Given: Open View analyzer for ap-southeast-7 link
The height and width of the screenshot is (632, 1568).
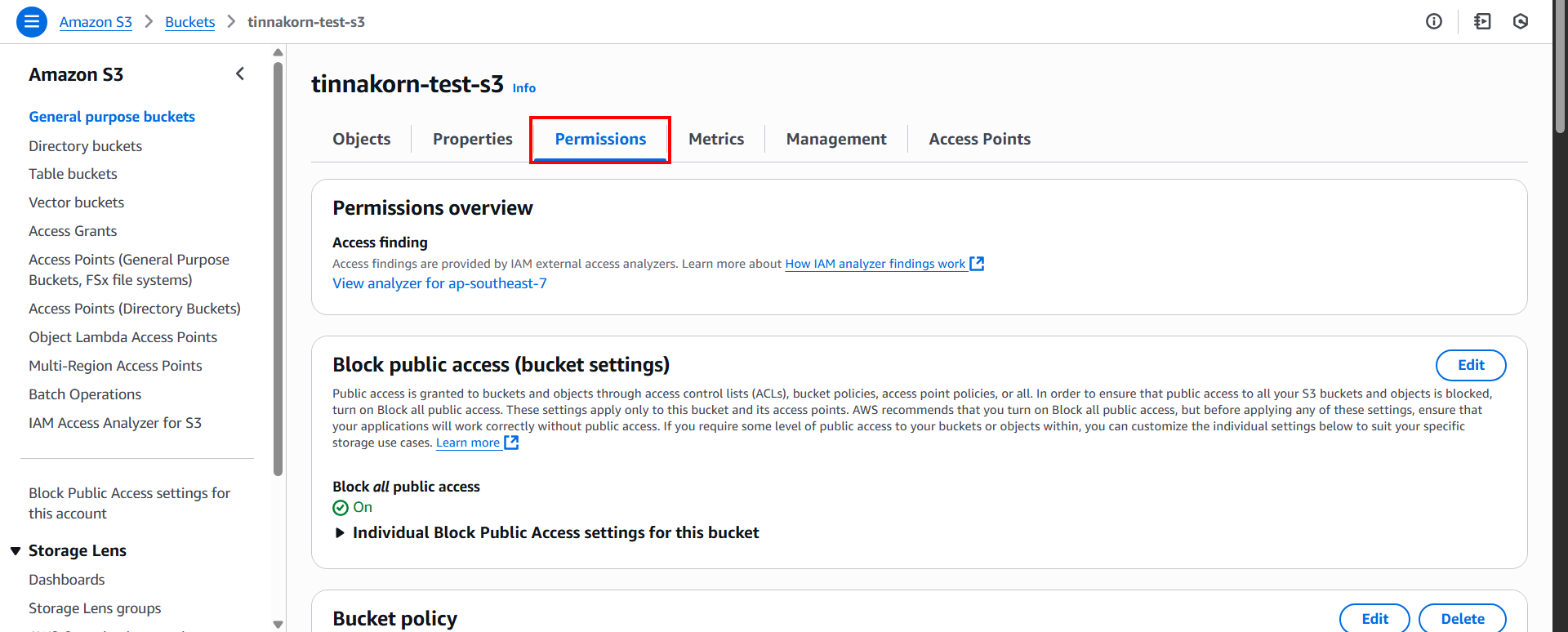Looking at the screenshot, I should tap(439, 283).
